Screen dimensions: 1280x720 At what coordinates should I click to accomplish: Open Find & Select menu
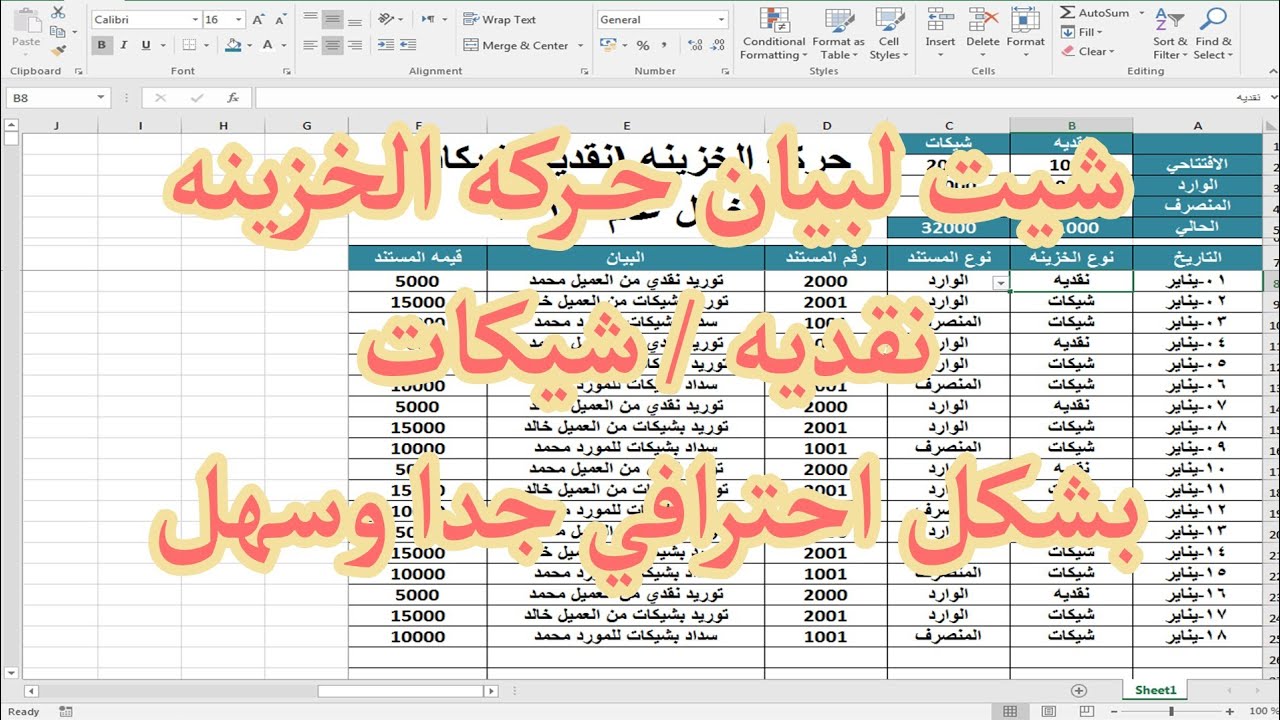tap(1213, 34)
